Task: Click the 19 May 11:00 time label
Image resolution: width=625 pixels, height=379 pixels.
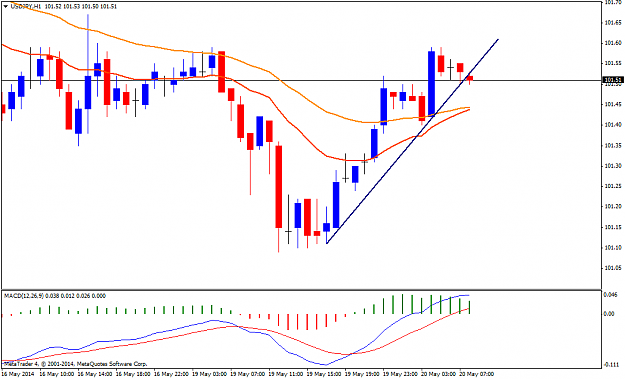Action: coord(286,374)
